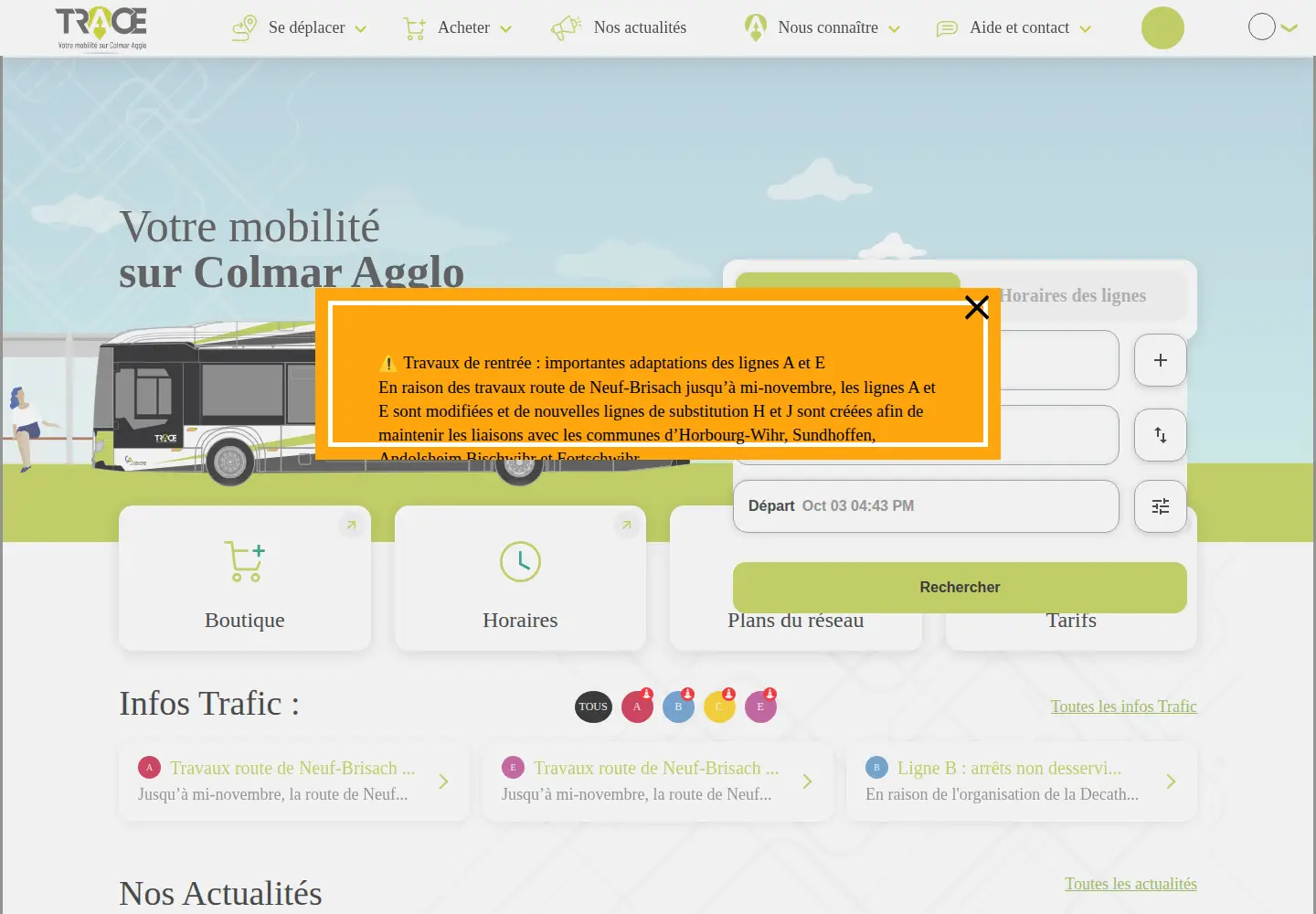This screenshot has height=914, width=1316.
Task: Click external link arrow on Horaires card
Action: [626, 525]
